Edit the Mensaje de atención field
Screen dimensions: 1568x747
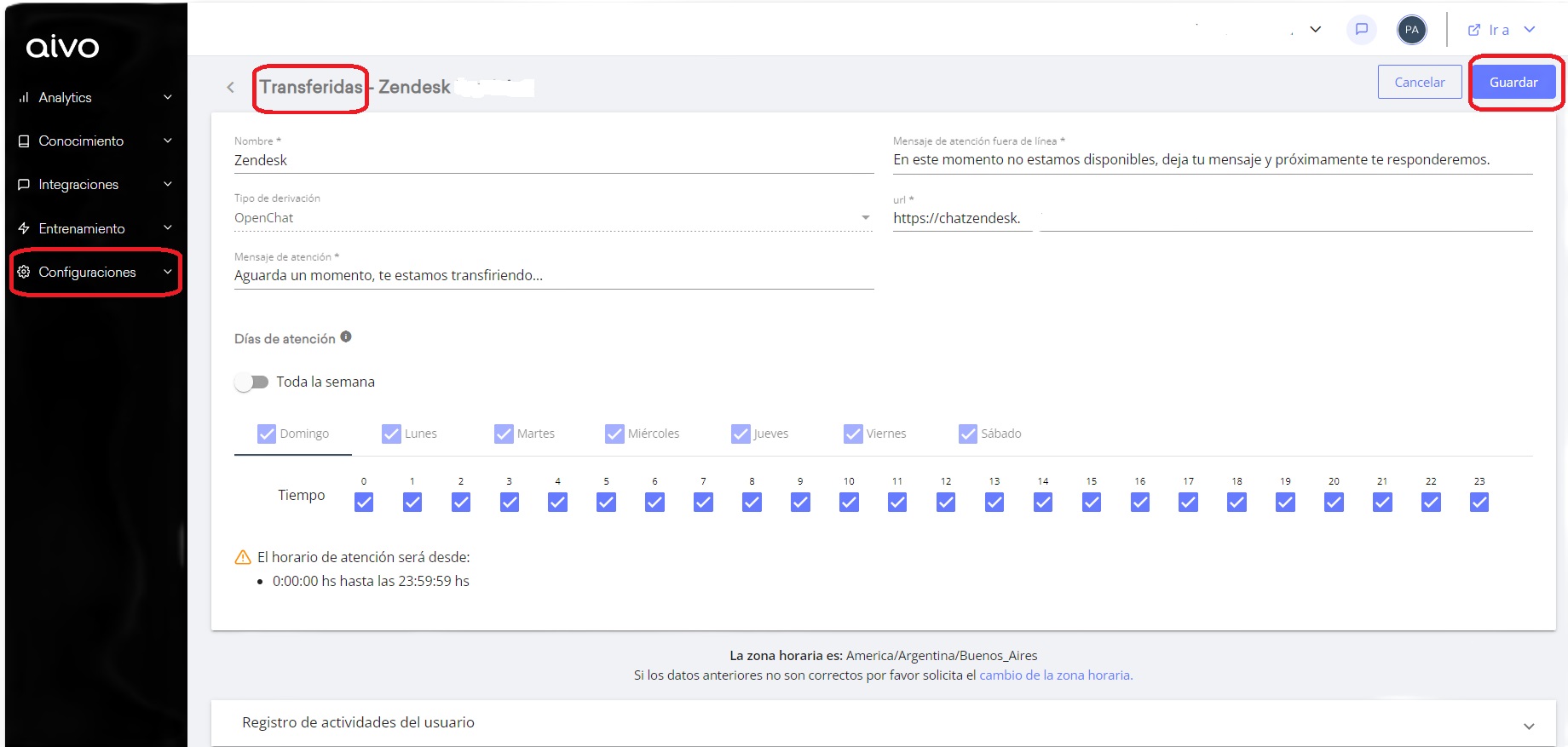click(554, 275)
